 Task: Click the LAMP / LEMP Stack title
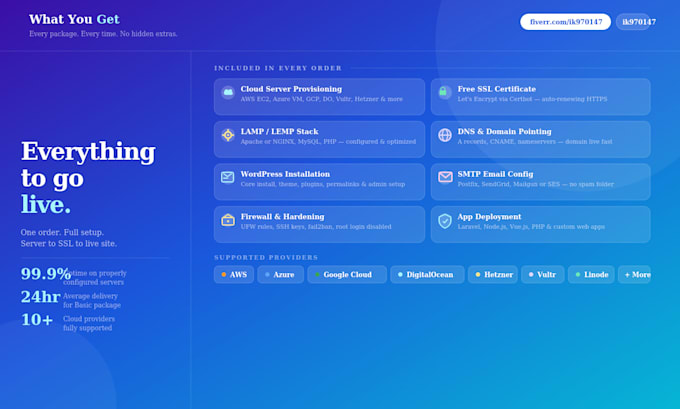[279, 131]
